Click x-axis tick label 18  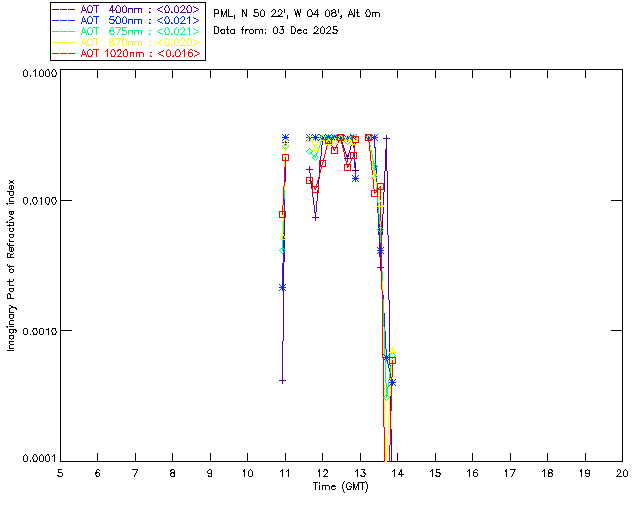547,473
